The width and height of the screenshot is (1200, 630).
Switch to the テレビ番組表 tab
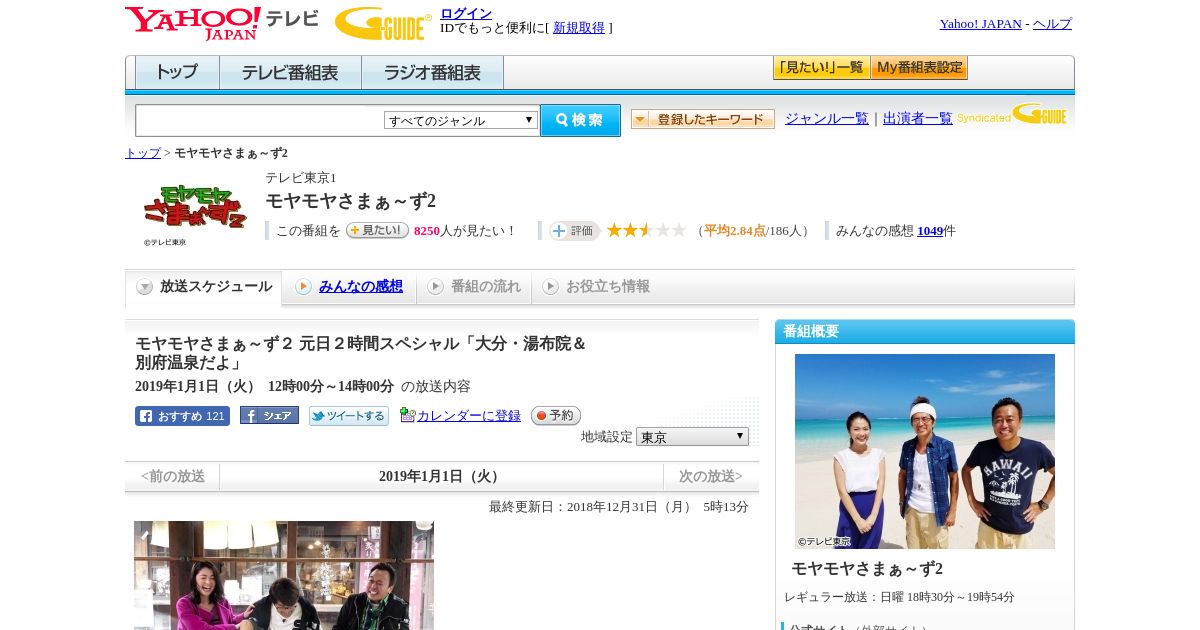[x=290, y=72]
